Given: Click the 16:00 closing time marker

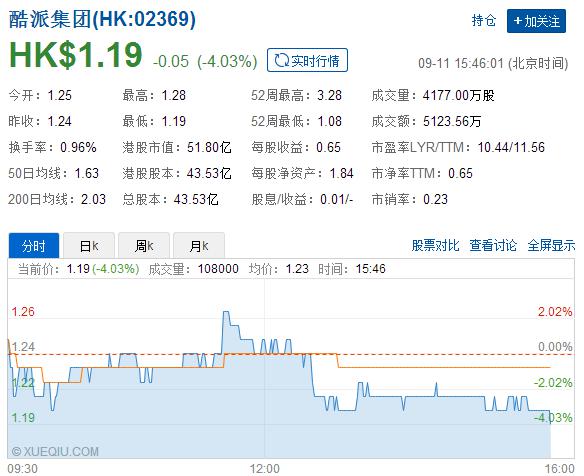Looking at the screenshot, I should coord(560,469).
